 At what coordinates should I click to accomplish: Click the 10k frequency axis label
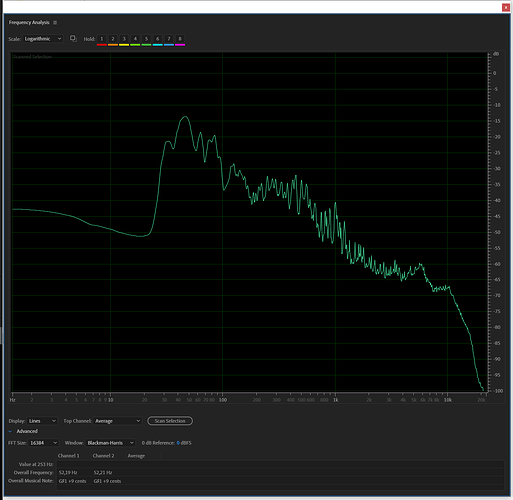(x=447, y=400)
